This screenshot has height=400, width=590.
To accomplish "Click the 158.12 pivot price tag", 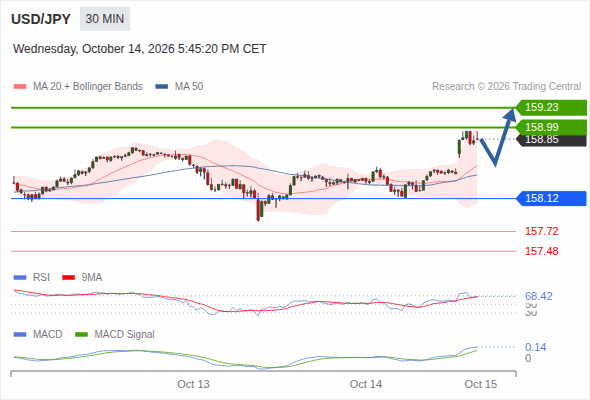I will (x=551, y=198).
